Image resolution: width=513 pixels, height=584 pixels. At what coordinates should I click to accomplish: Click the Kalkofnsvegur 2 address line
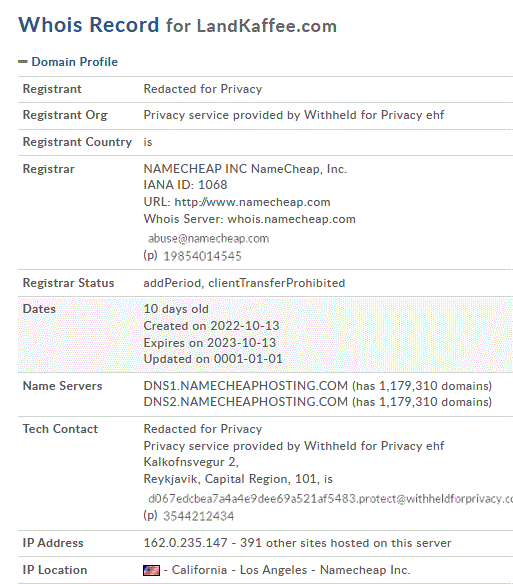click(191, 462)
